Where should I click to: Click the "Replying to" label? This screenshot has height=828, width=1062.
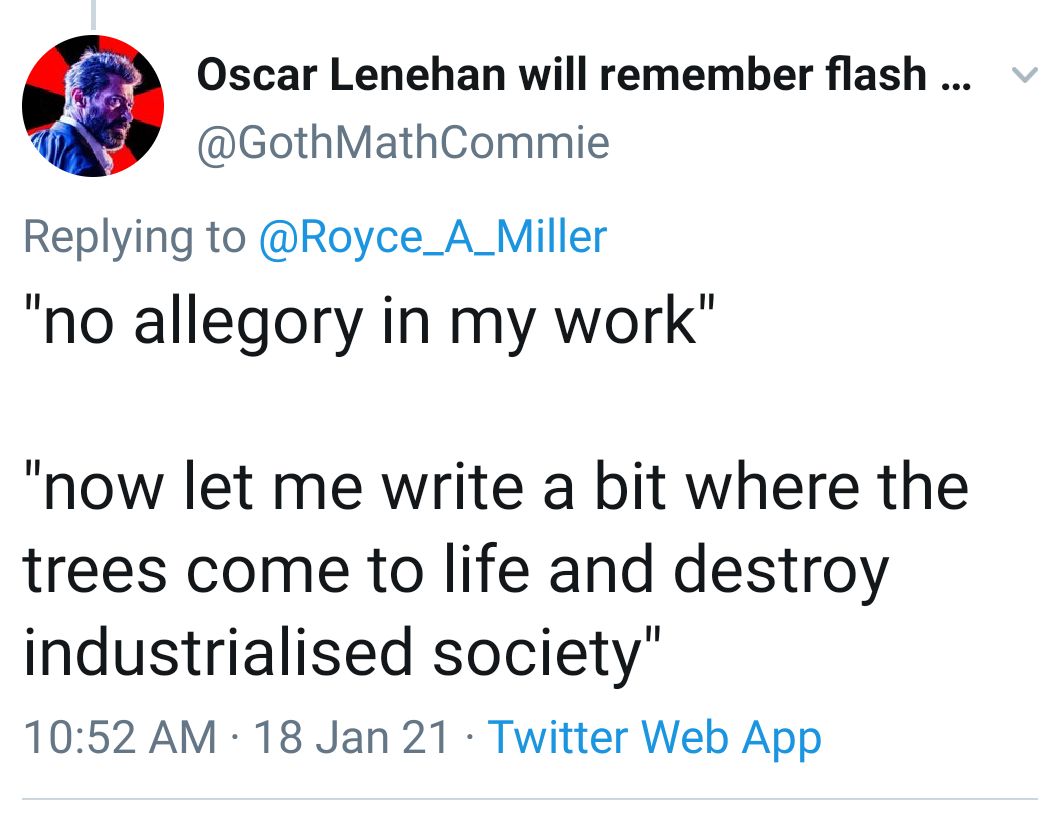(133, 237)
